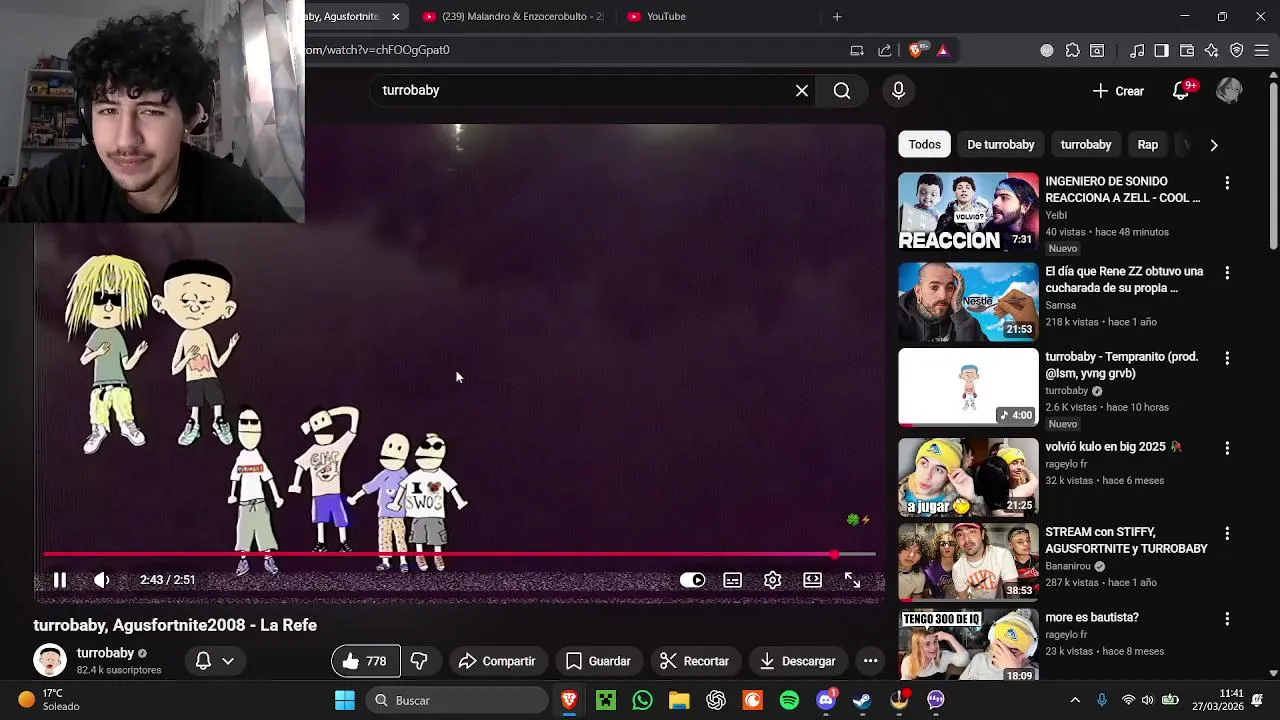Open the browser hamburger menu
1280x720 pixels.
(1262, 50)
